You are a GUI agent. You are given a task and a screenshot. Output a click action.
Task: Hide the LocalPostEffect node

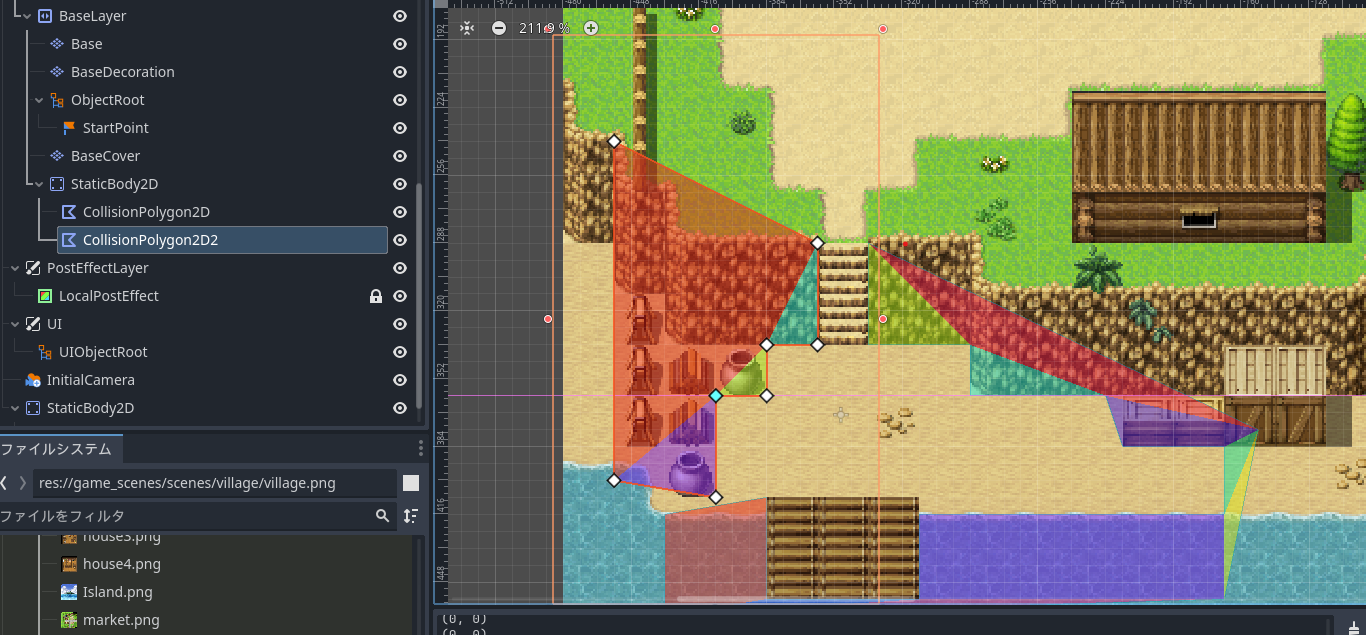(x=400, y=296)
